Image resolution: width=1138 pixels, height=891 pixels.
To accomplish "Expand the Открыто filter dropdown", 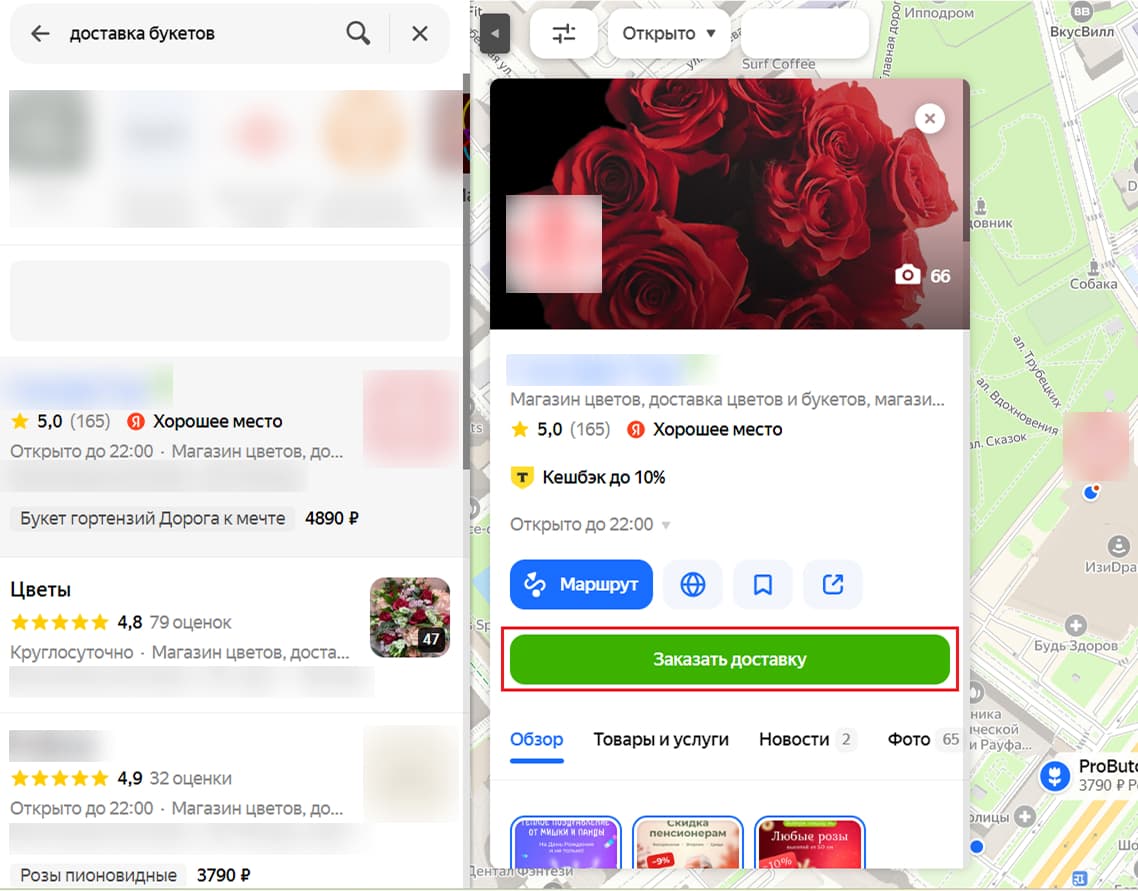I will tap(668, 33).
